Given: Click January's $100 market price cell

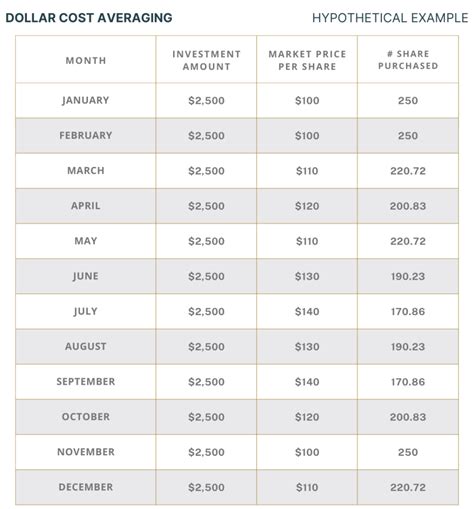Looking at the screenshot, I should click(307, 100).
